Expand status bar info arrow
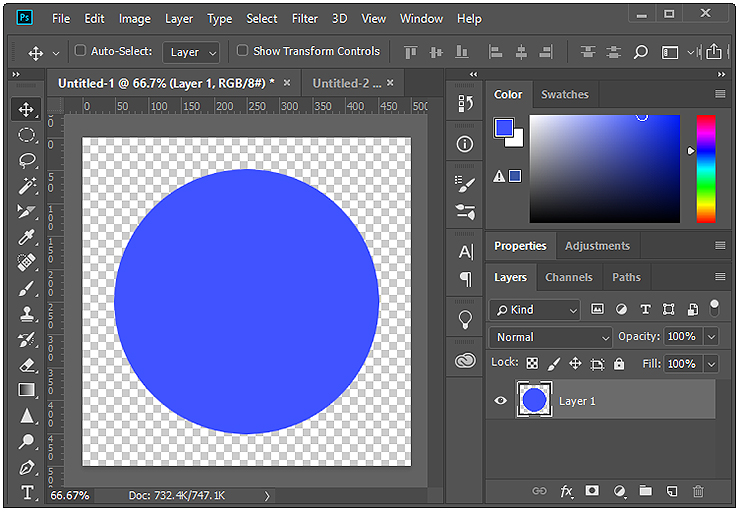 [267, 496]
